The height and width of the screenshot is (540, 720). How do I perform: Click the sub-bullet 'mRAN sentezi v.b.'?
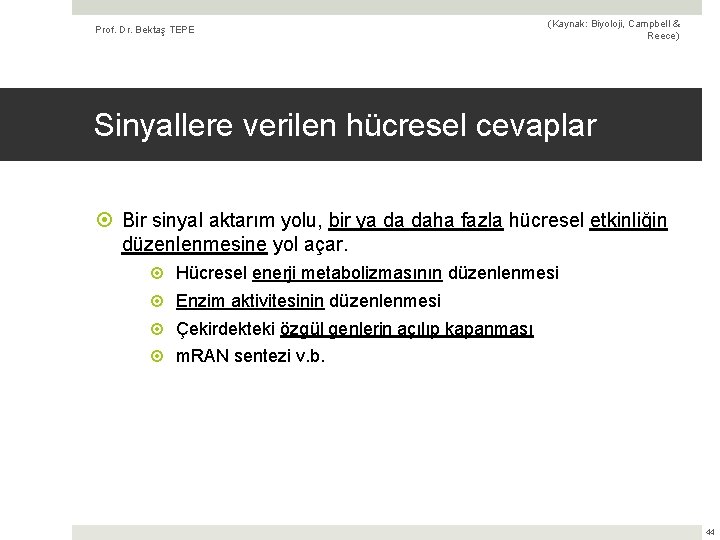coord(250,356)
